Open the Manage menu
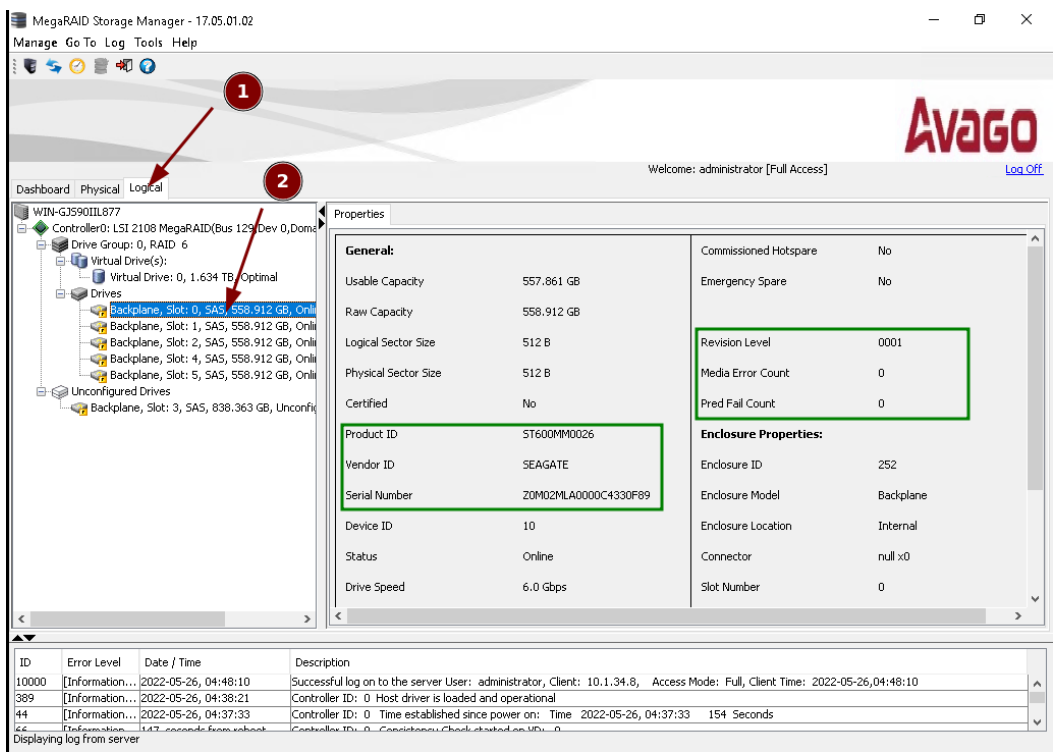 click(35, 42)
